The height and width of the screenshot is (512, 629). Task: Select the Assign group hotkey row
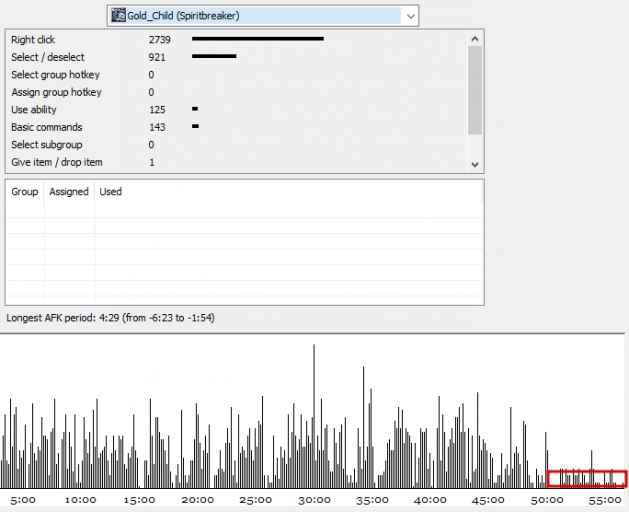(236, 92)
